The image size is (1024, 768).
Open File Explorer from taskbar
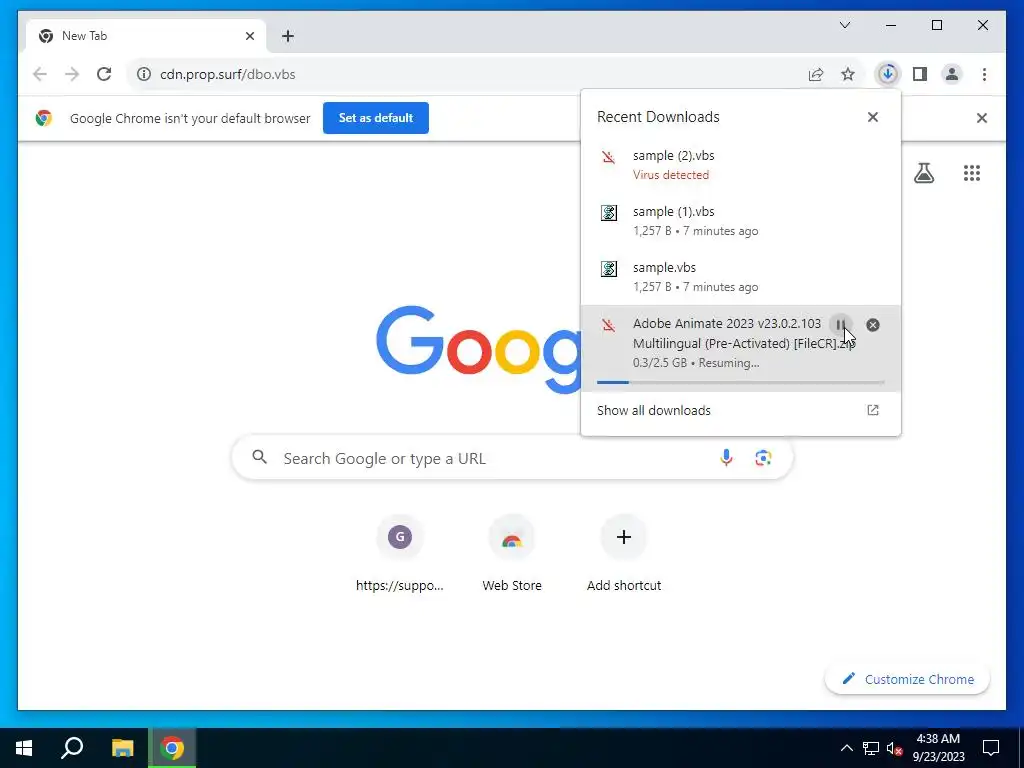(122, 748)
